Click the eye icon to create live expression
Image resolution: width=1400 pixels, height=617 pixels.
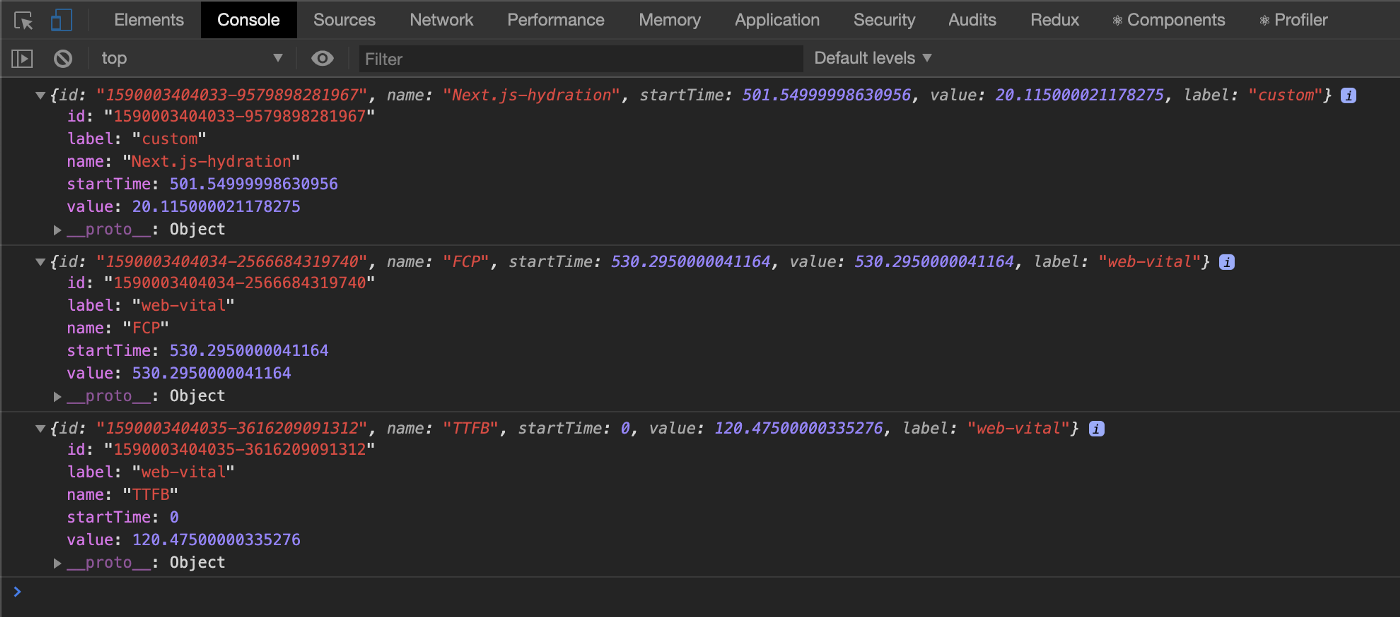click(322, 58)
